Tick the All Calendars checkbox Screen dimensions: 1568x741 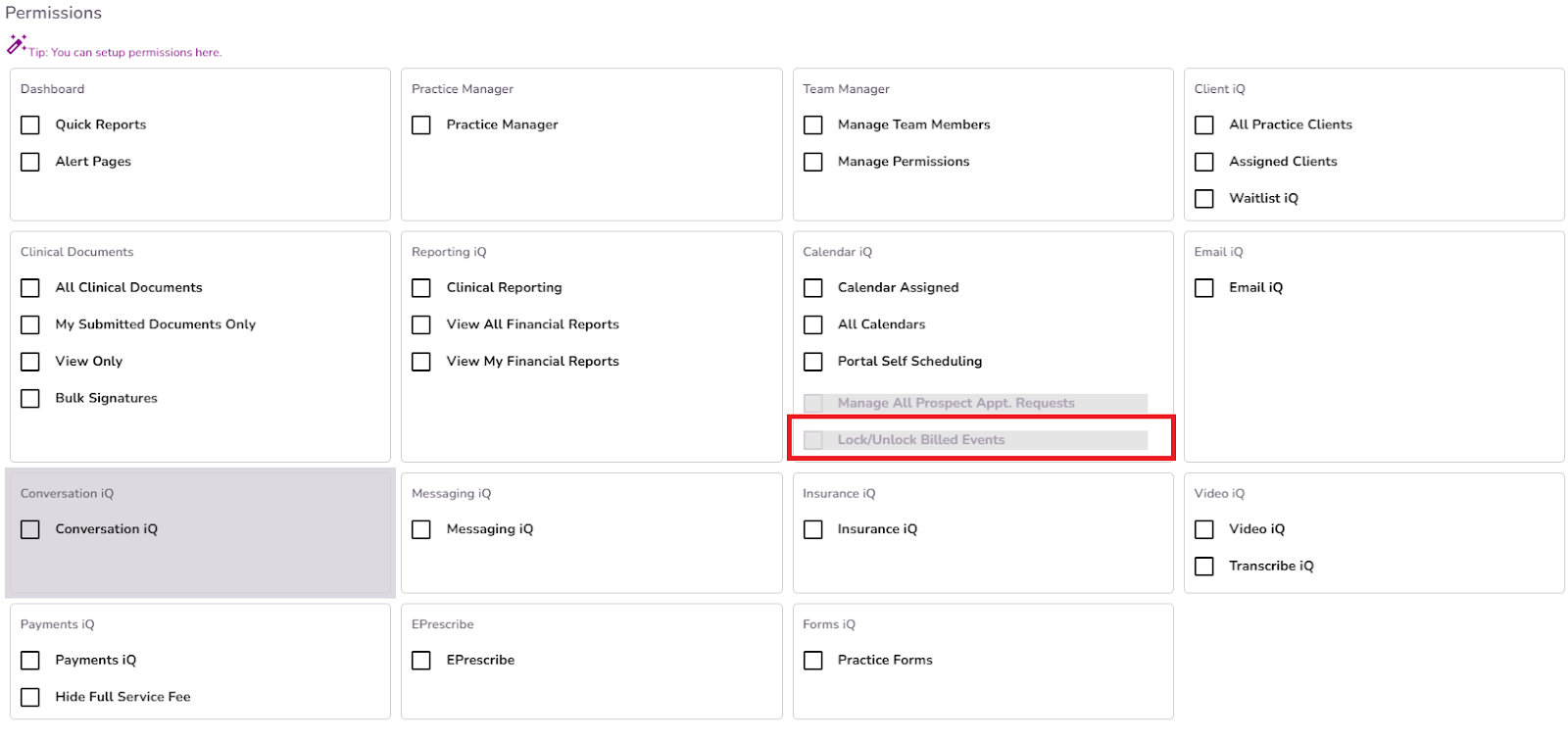click(813, 324)
